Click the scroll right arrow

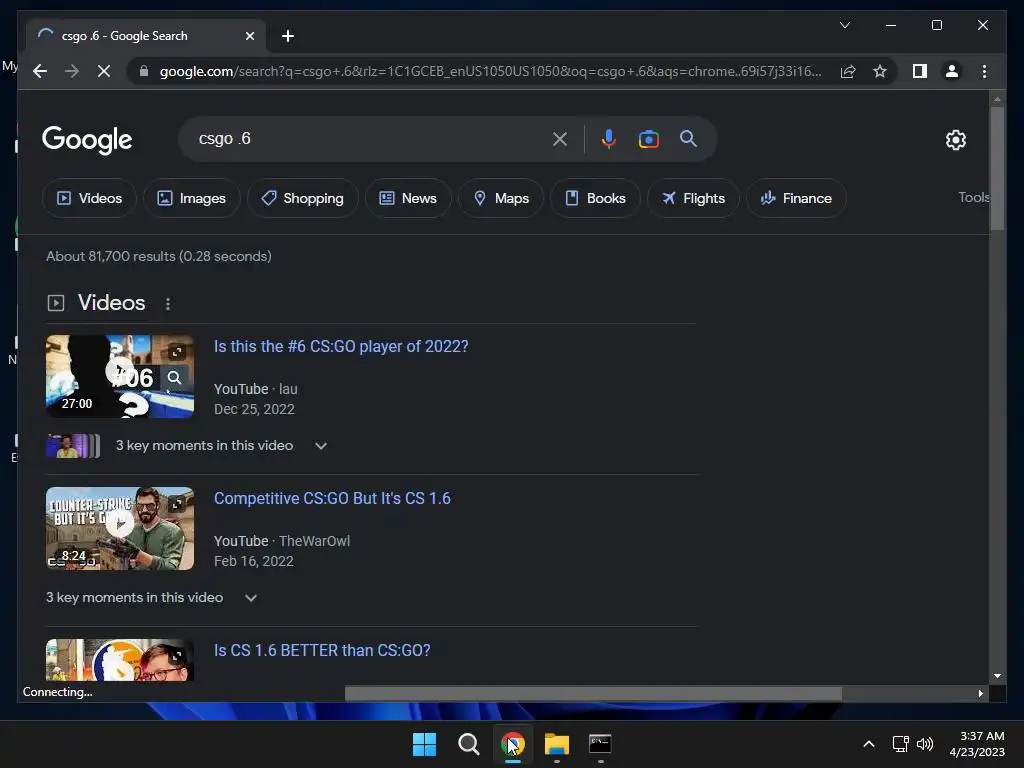coord(980,693)
